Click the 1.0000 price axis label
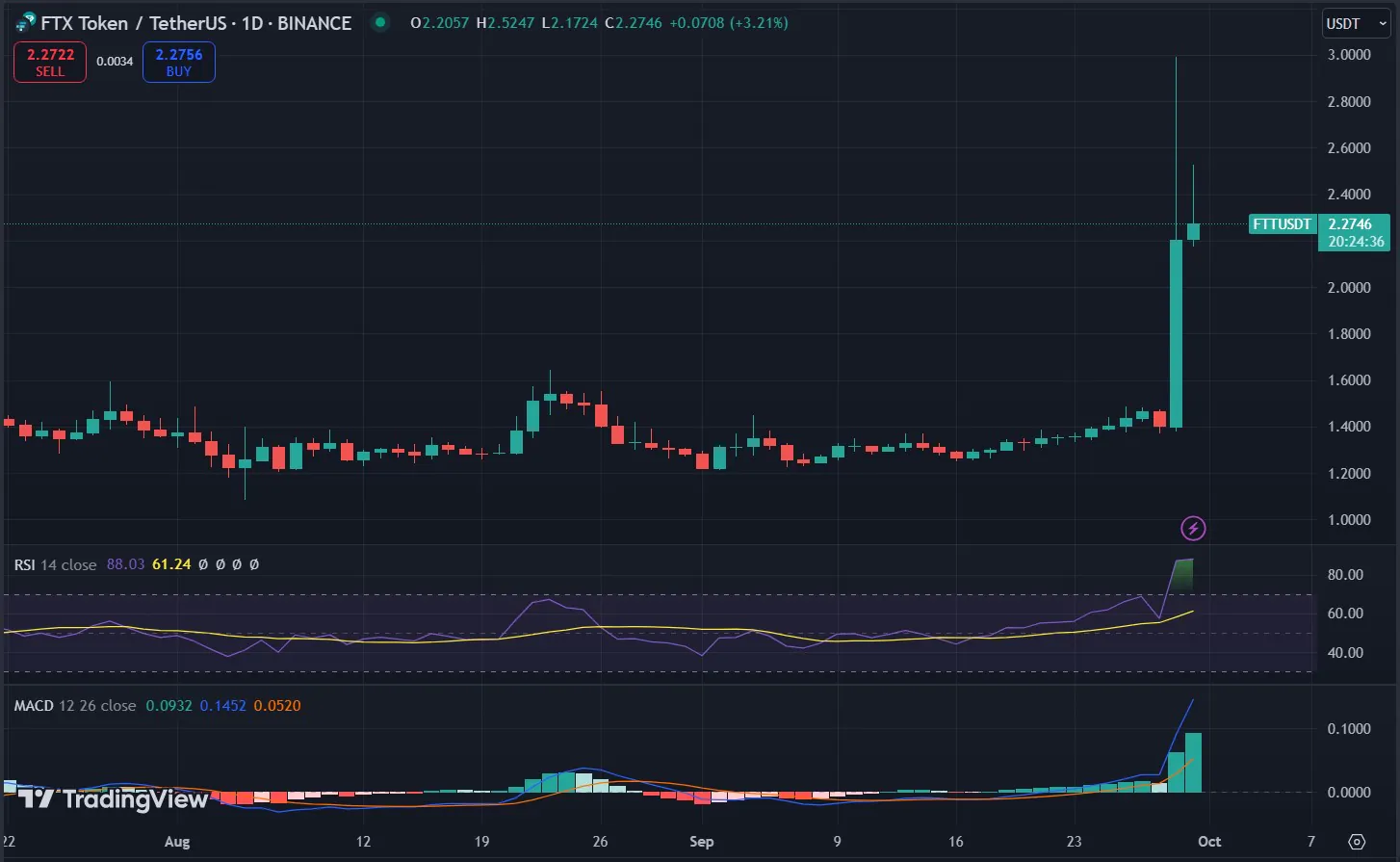Viewport: 1400px width, 862px height. 1349,520
